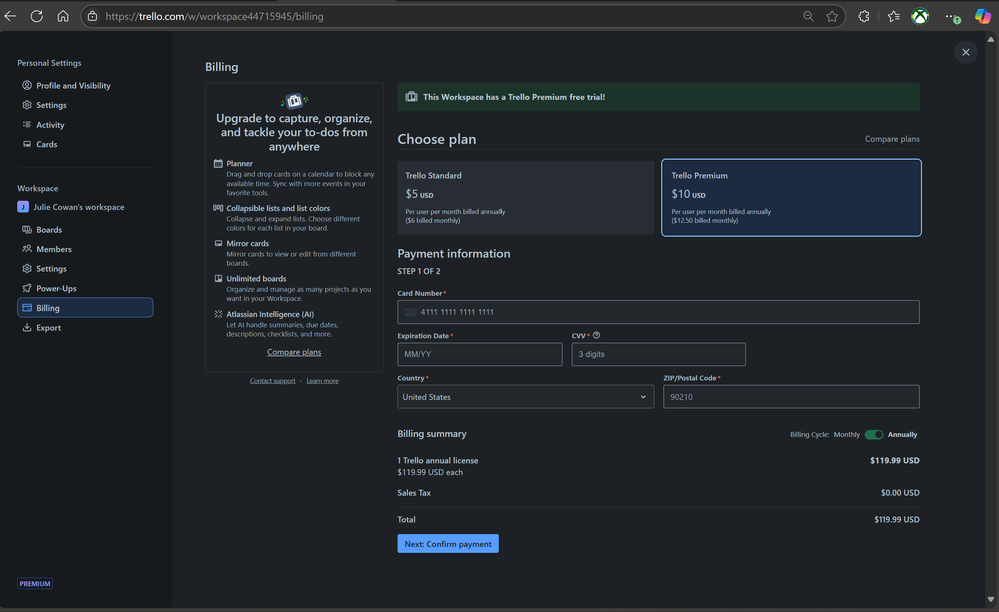Click the CVV input field
999x612 pixels.
[658, 354]
